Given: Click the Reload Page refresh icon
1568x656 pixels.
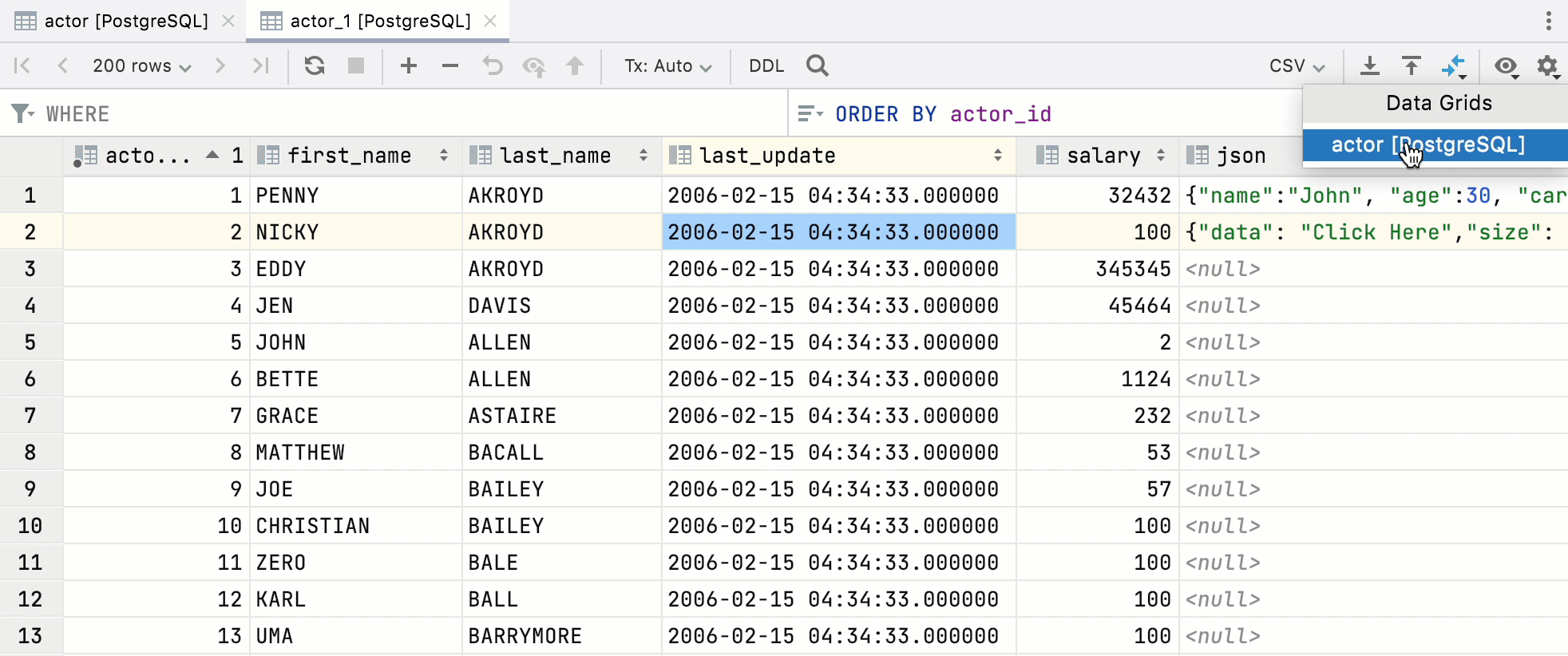Looking at the screenshot, I should 315,65.
